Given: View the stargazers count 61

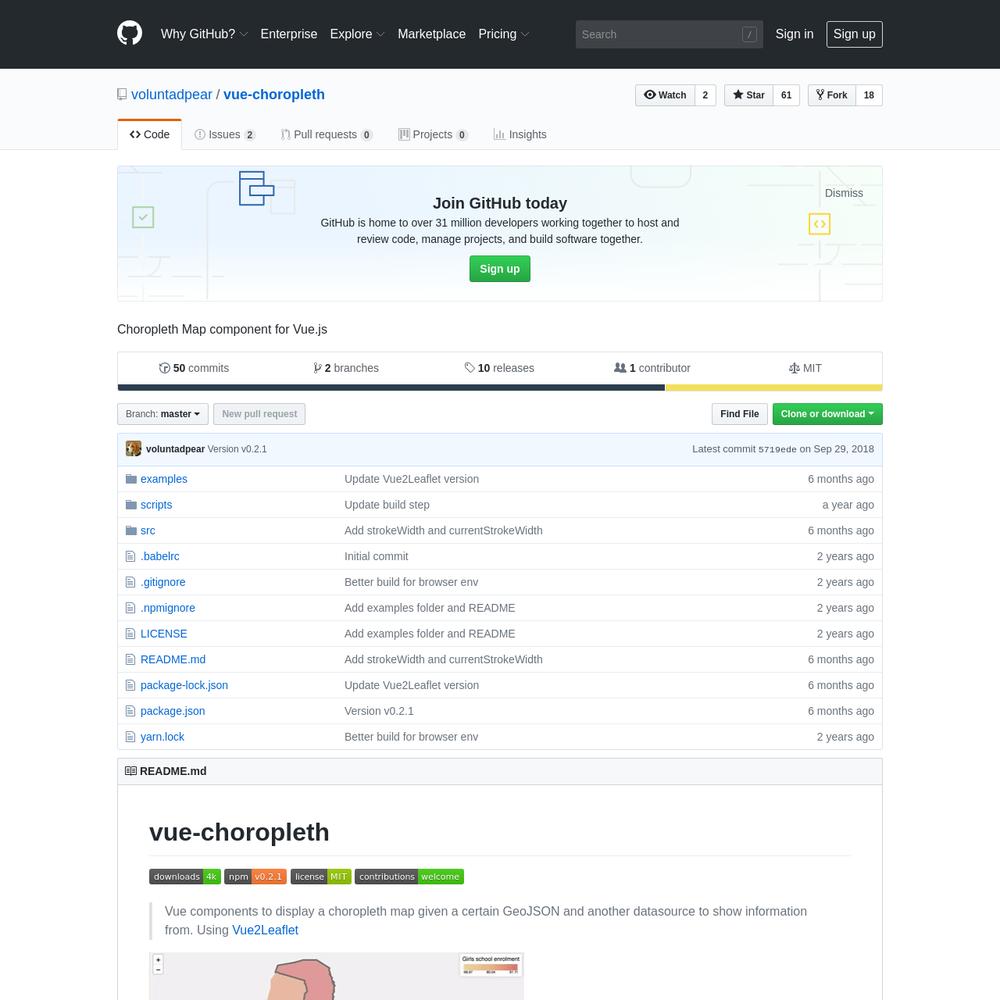Looking at the screenshot, I should pyautogui.click(x=786, y=95).
